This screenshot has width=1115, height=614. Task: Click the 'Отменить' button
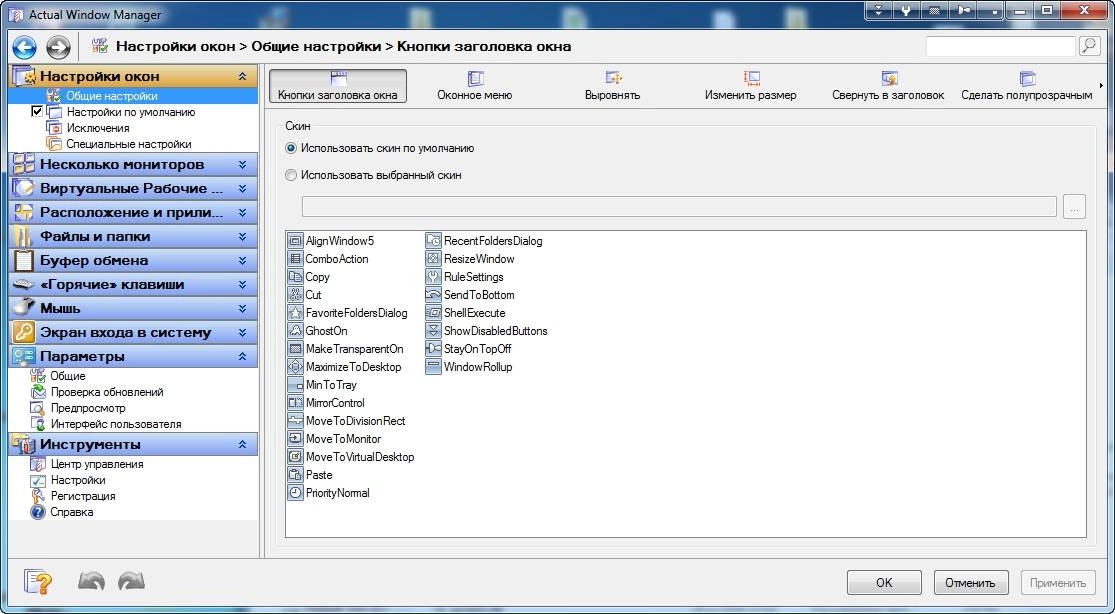point(970,583)
